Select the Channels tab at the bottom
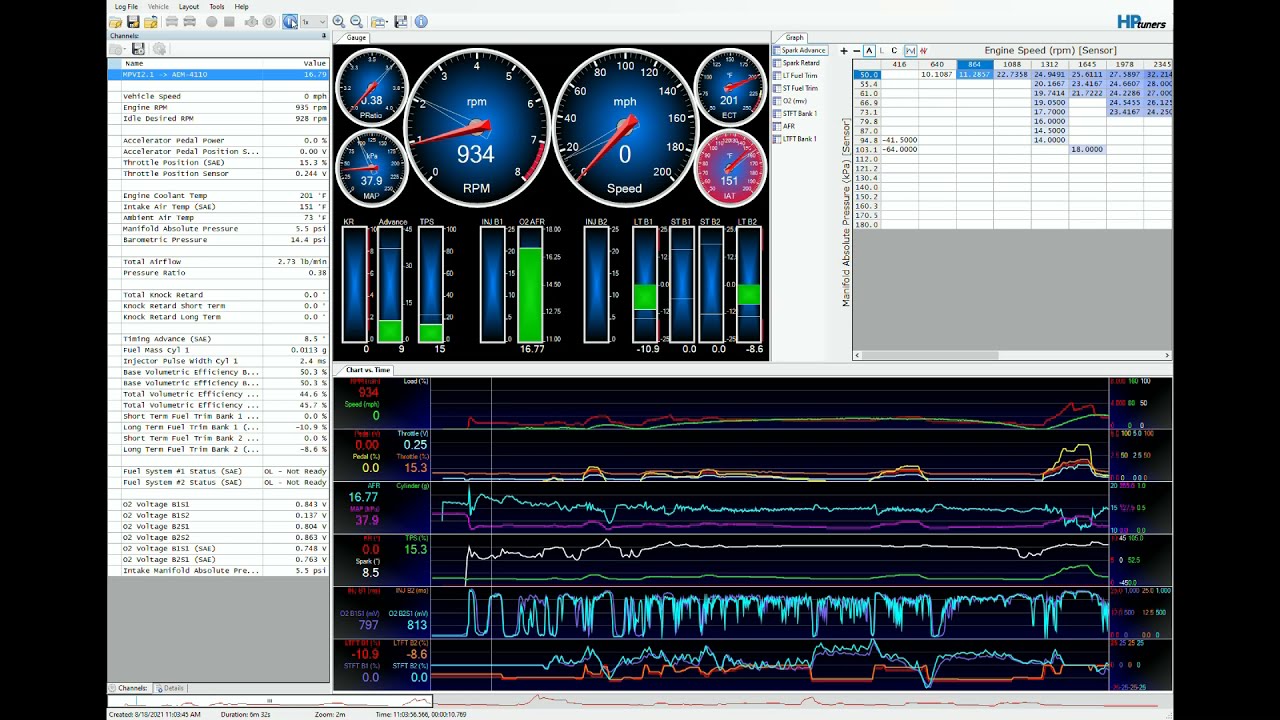 (129, 688)
